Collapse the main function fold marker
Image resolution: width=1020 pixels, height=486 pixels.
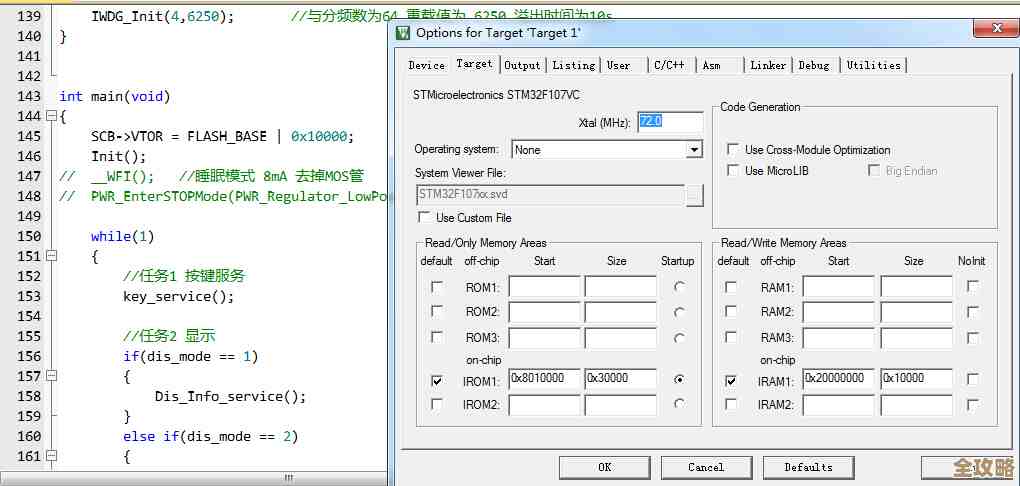point(50,117)
